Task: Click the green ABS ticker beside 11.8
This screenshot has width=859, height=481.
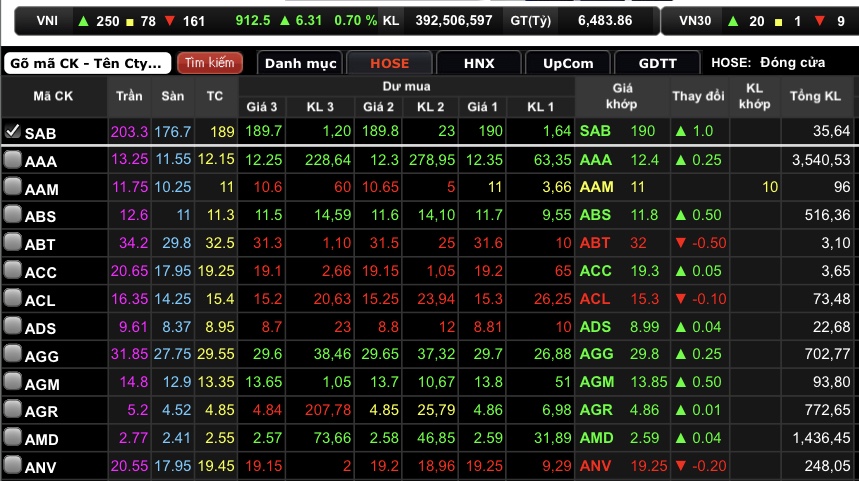Action: click(x=595, y=215)
